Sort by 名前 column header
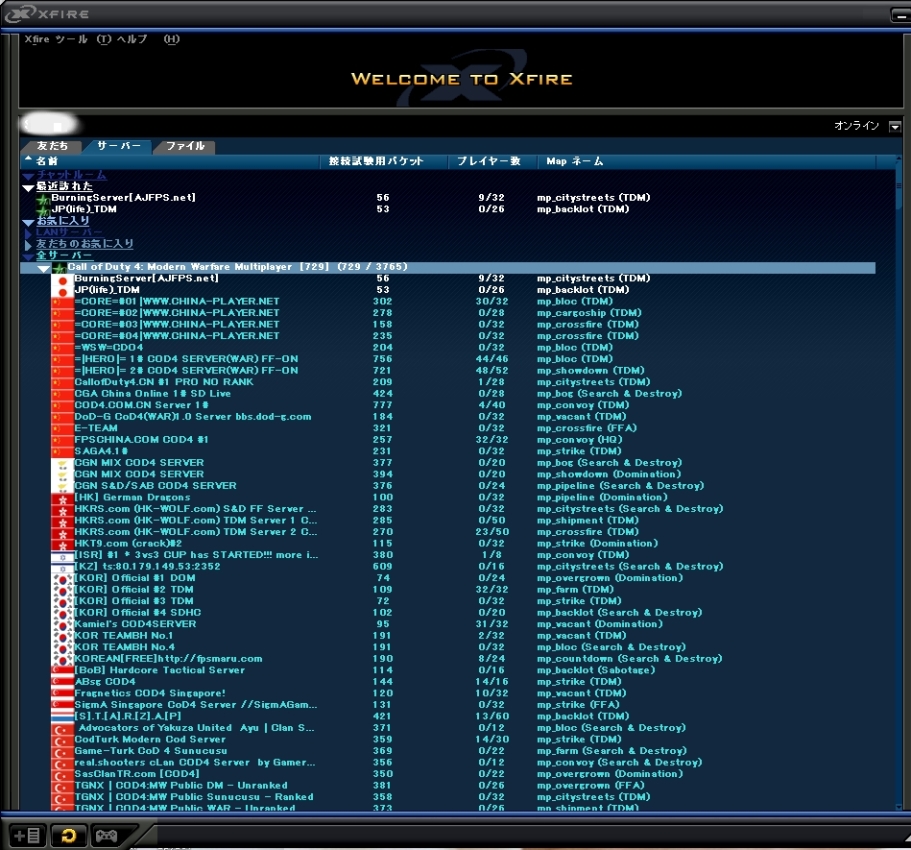This screenshot has width=911, height=850. [x=170, y=161]
